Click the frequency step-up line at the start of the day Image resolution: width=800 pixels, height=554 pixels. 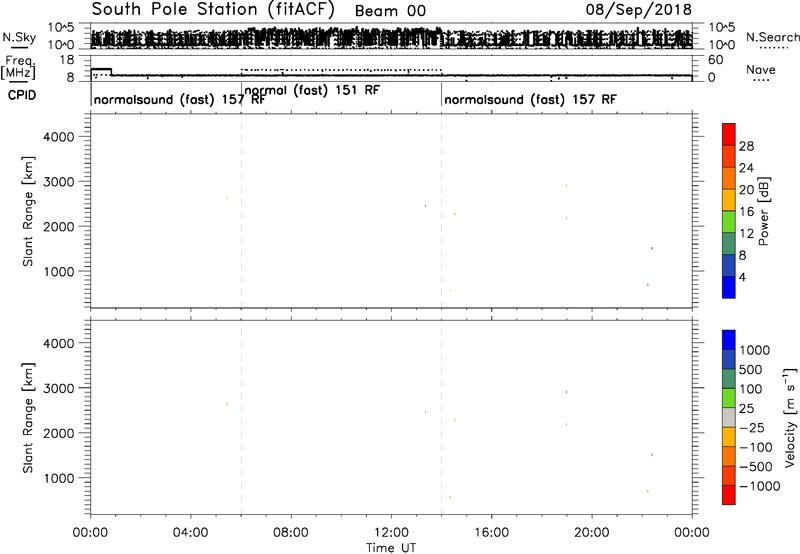(101, 69)
